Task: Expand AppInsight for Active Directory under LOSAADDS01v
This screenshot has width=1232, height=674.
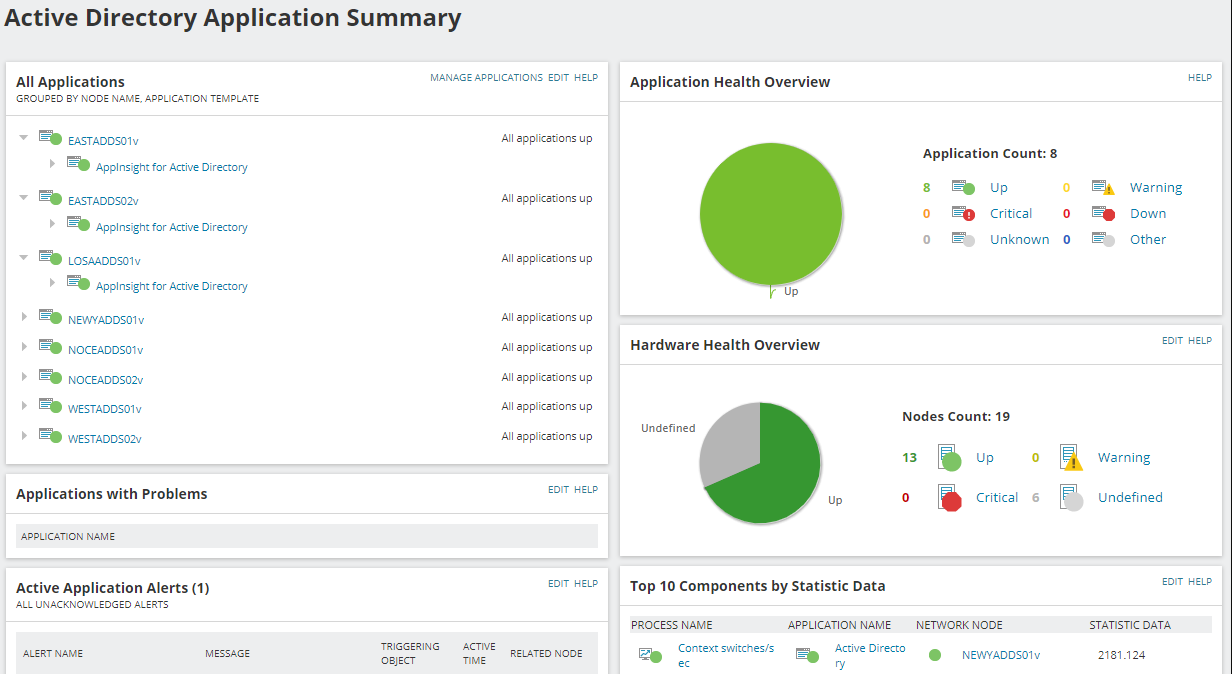Action: click(x=53, y=283)
